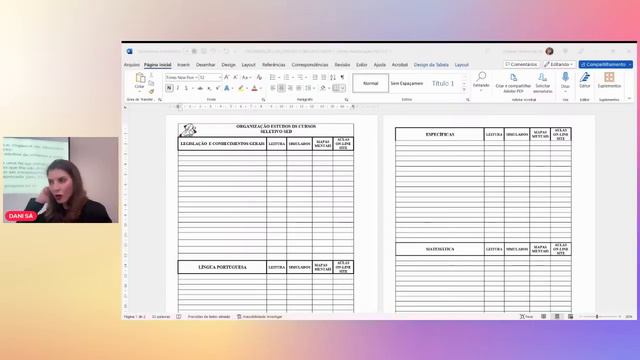Toggle strikethrough formatting

pos(200,88)
